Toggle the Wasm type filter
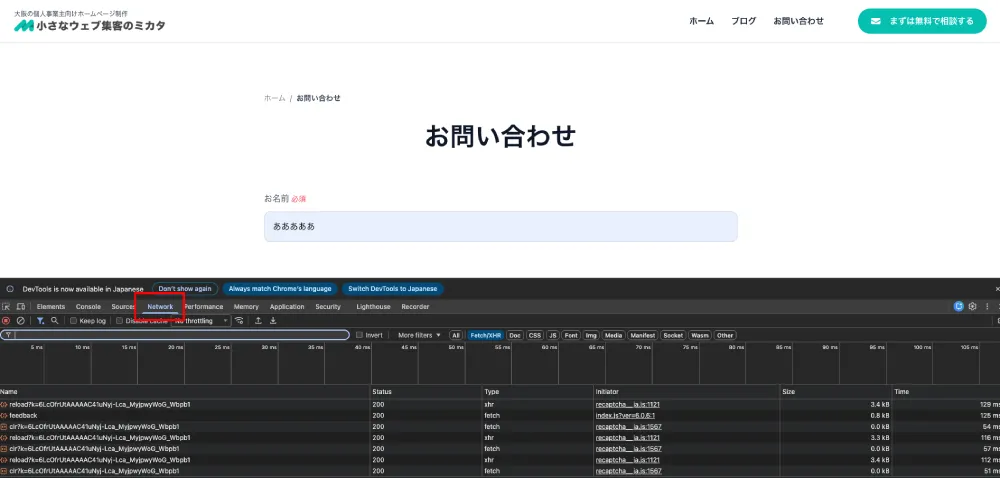 [700, 335]
